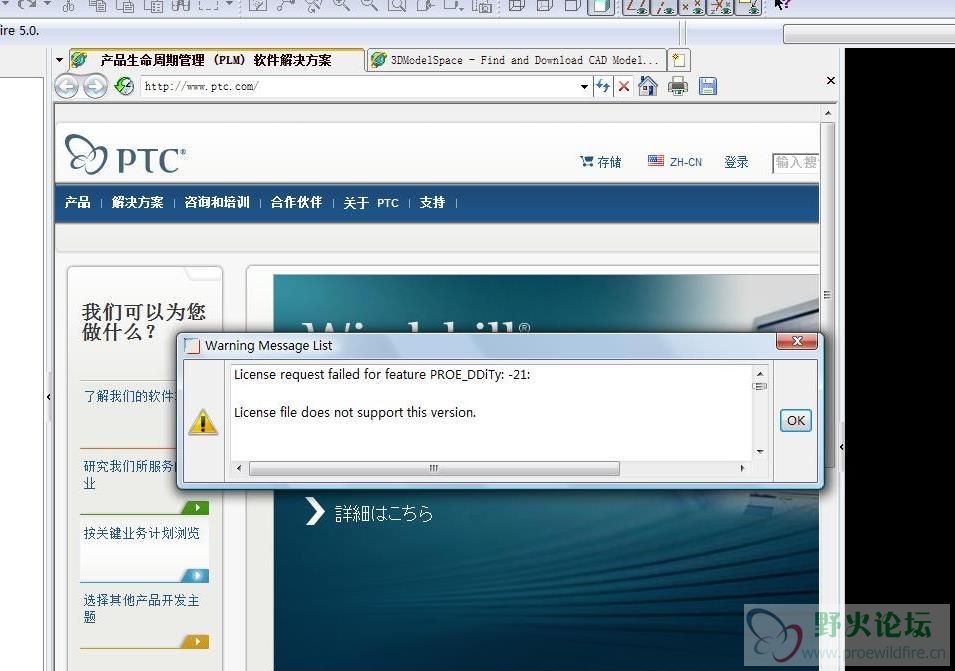Click the zoom out magnifier toolbar icon
Viewport: 955px width, 671px height.
[x=369, y=5]
